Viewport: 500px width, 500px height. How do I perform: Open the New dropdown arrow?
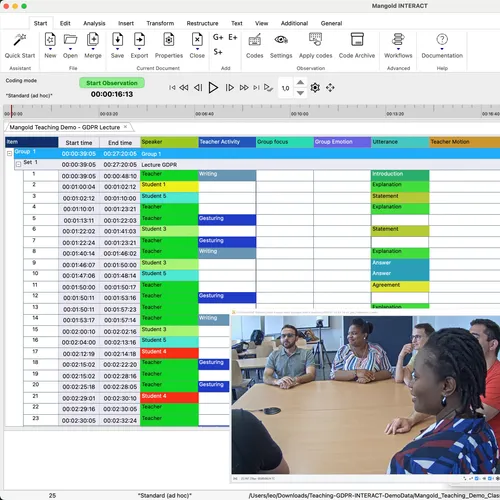coord(50,49)
